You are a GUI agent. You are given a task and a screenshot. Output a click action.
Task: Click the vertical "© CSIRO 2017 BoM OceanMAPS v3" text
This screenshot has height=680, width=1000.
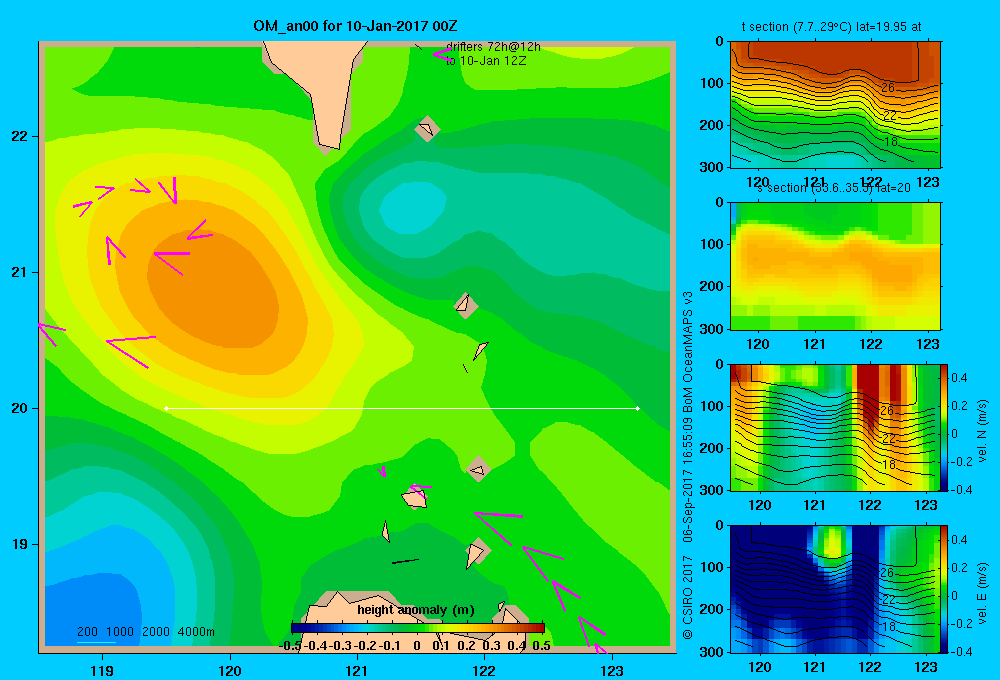(x=688, y=465)
